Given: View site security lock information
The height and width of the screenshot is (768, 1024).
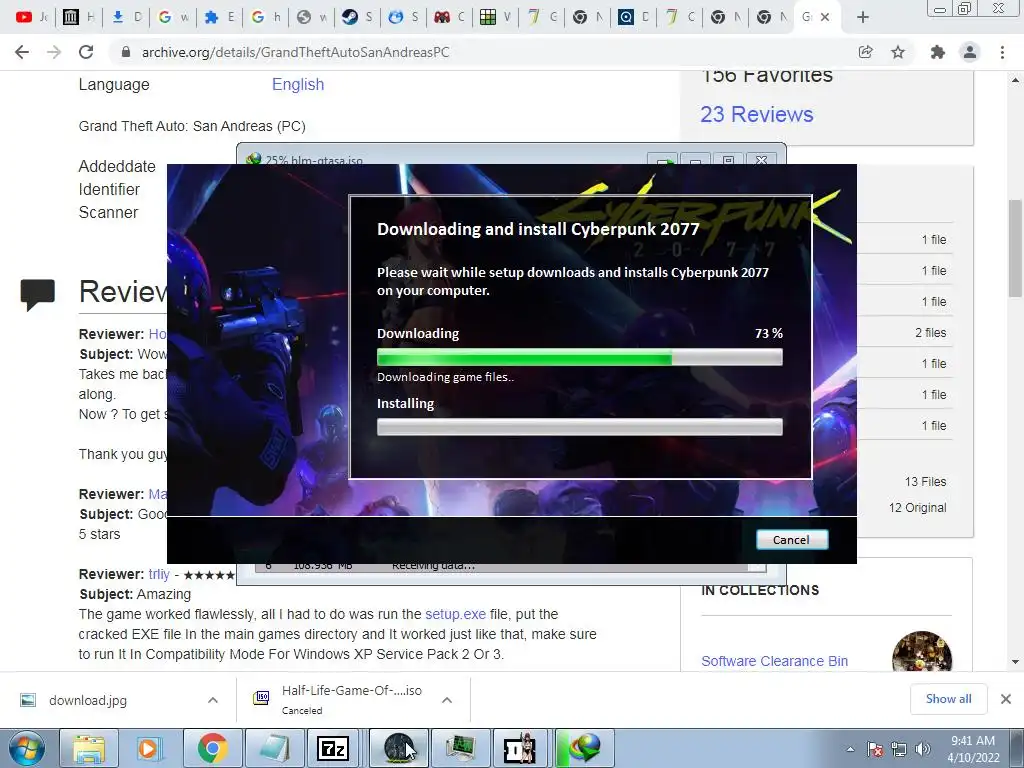Looking at the screenshot, I should click(126, 52).
